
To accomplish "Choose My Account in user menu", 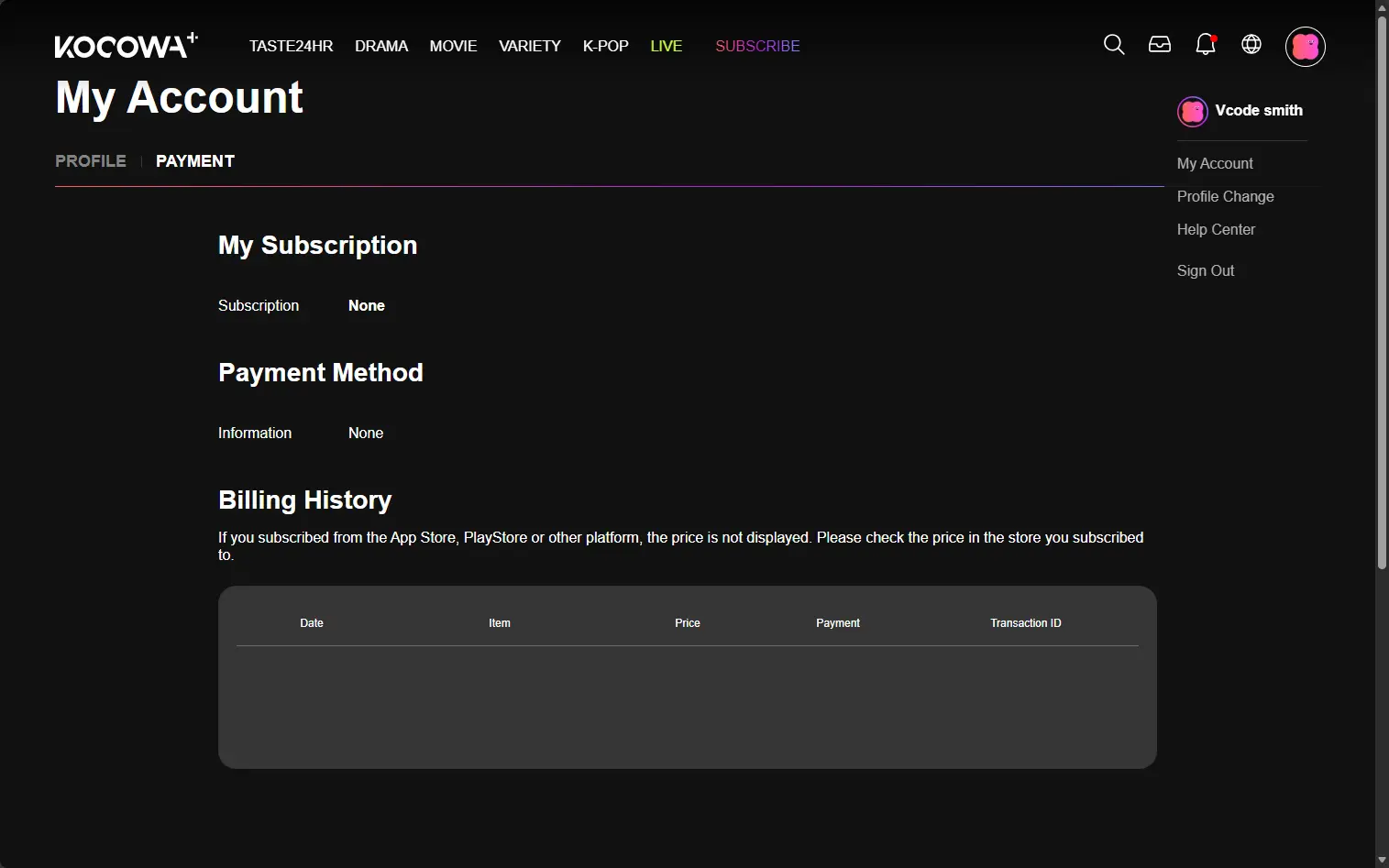I will (1215, 163).
